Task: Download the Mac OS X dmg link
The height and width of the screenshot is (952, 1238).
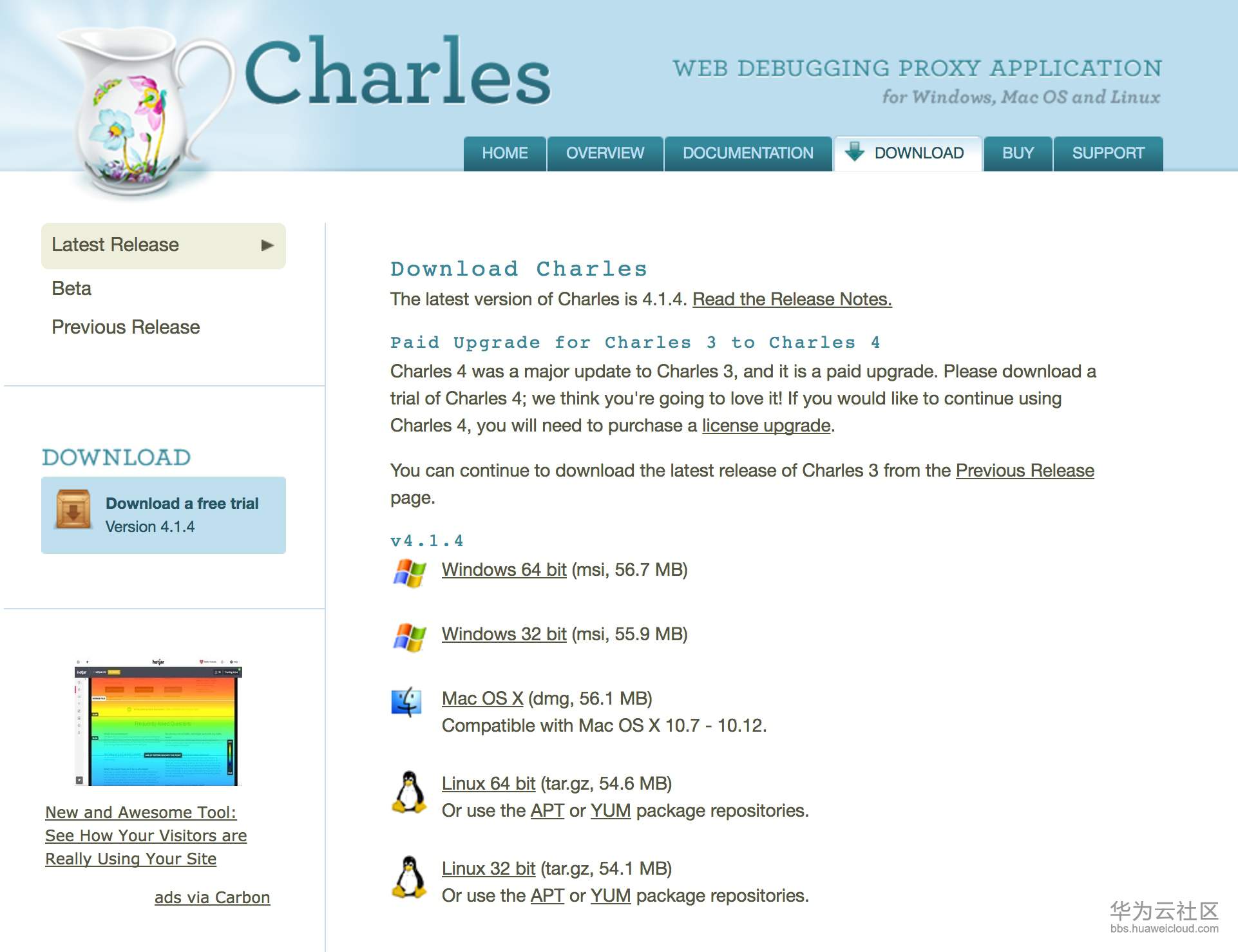Action: (x=482, y=699)
